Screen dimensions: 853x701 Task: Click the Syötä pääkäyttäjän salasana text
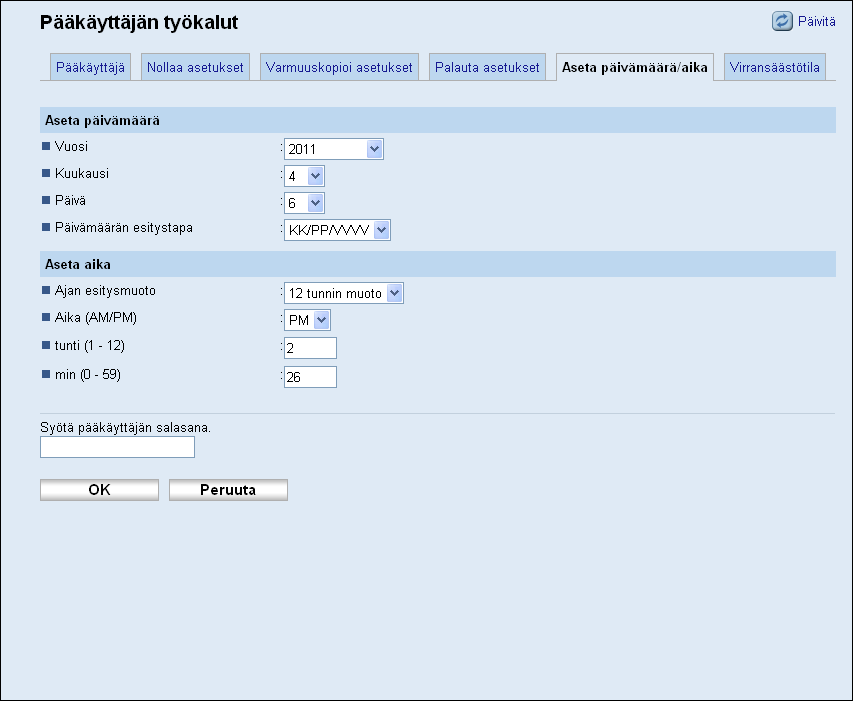(x=126, y=427)
